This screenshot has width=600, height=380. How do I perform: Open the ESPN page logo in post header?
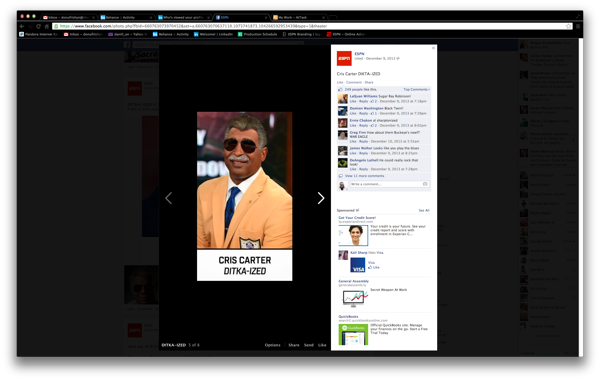click(x=344, y=58)
